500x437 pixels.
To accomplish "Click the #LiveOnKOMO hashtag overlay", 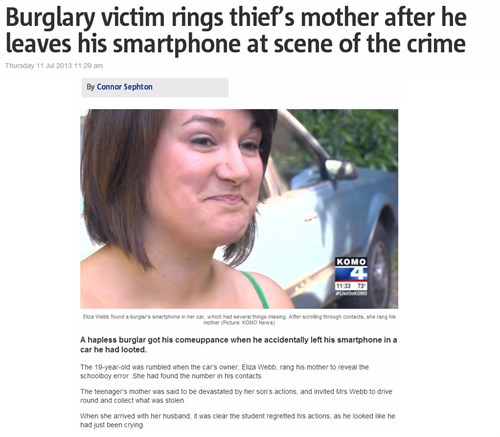I will point(351,293).
